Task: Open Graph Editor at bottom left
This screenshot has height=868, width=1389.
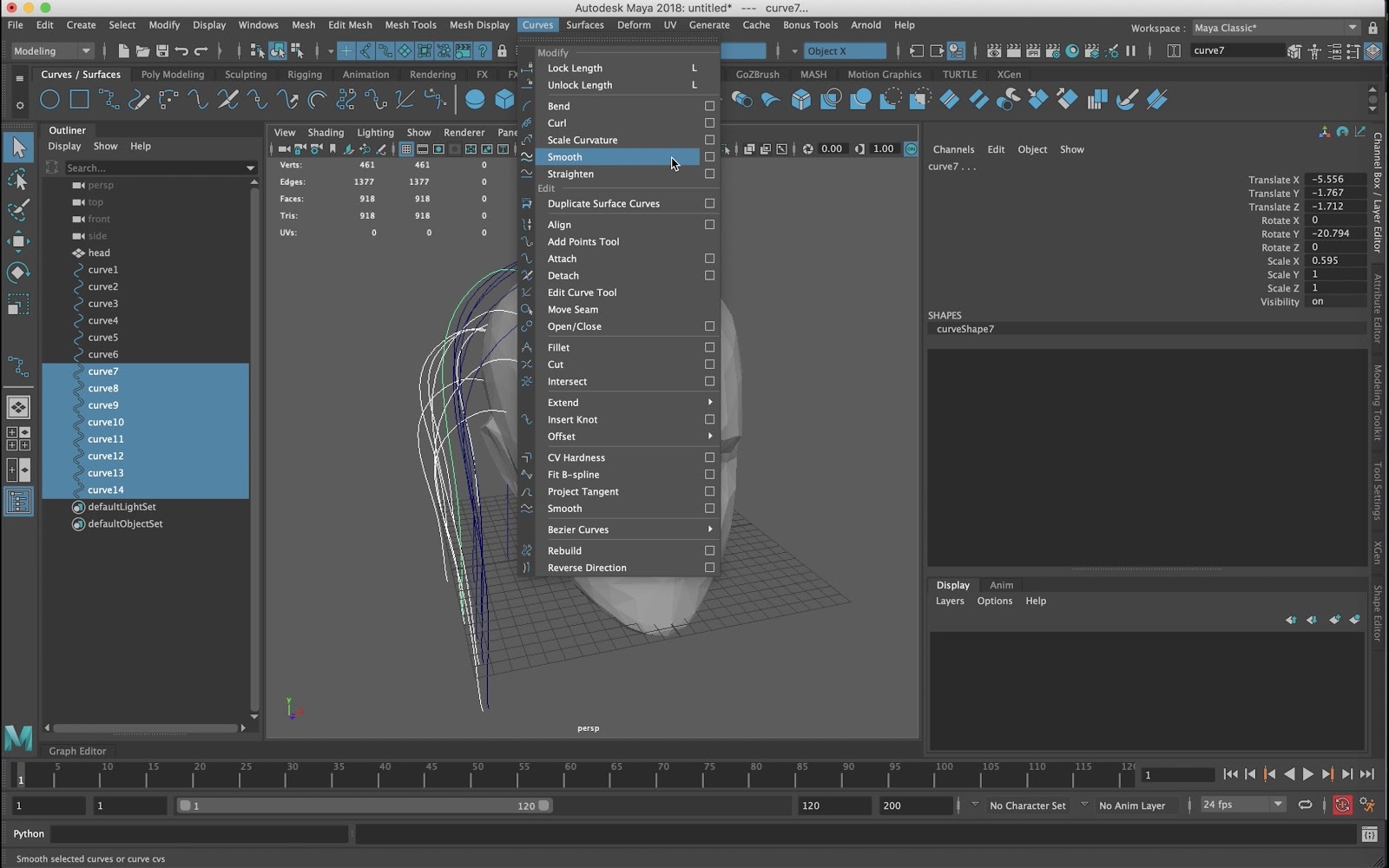Action: (x=77, y=751)
